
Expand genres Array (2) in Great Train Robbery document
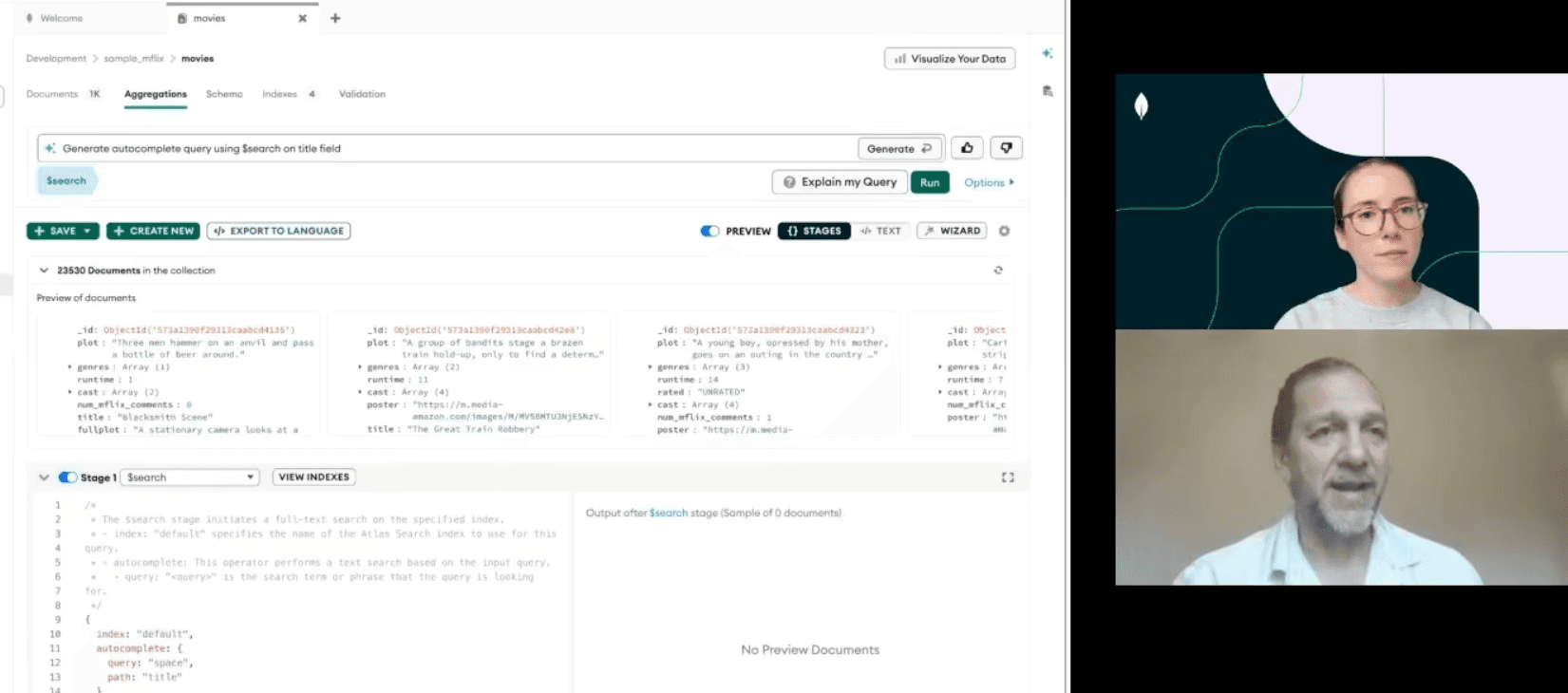[x=360, y=366]
